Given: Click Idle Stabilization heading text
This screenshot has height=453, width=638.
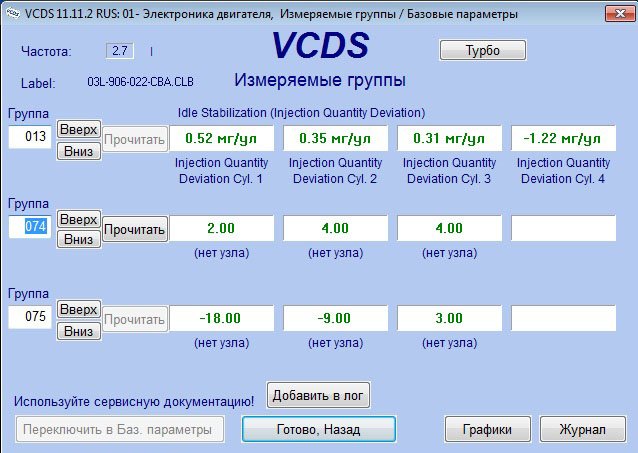Looking at the screenshot, I should pos(301,113).
